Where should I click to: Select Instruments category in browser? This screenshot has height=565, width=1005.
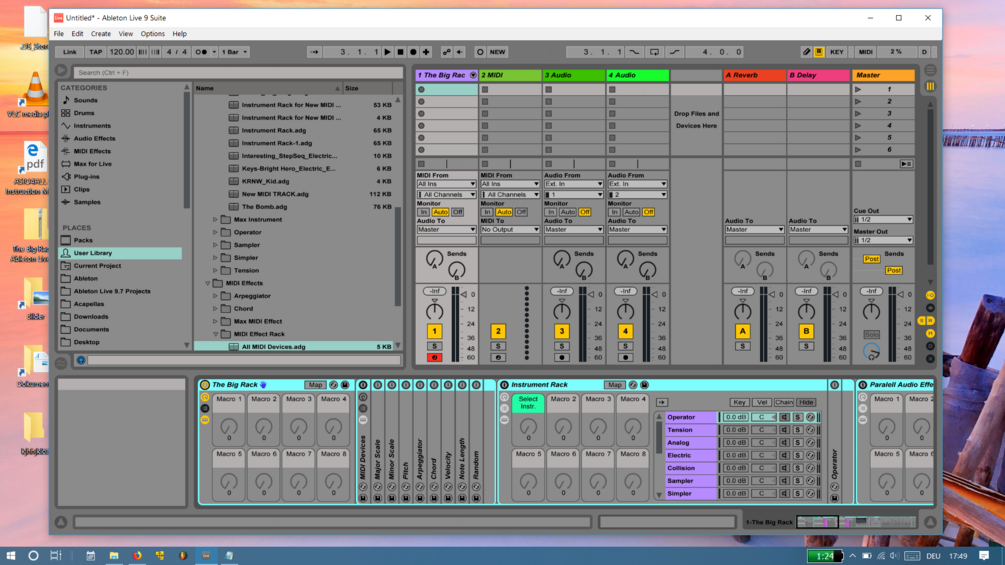[x=92, y=126]
